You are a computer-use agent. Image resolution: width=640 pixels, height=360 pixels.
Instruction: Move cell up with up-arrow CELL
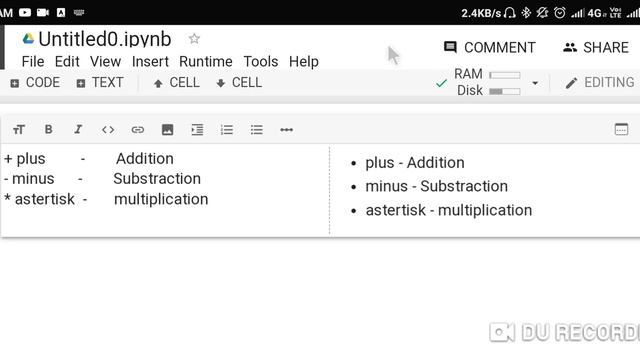pos(177,83)
